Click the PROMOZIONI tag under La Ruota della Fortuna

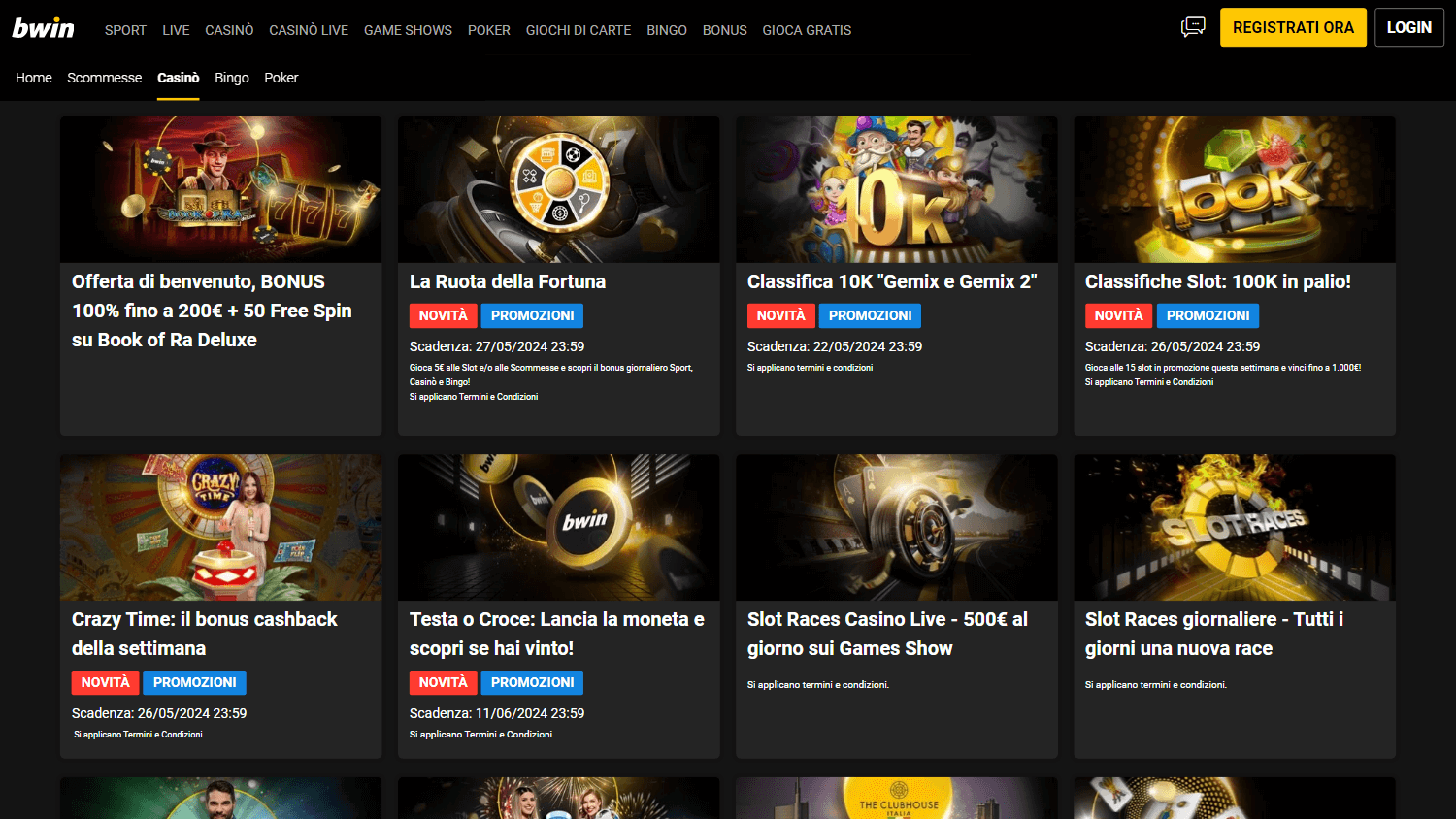tap(532, 315)
